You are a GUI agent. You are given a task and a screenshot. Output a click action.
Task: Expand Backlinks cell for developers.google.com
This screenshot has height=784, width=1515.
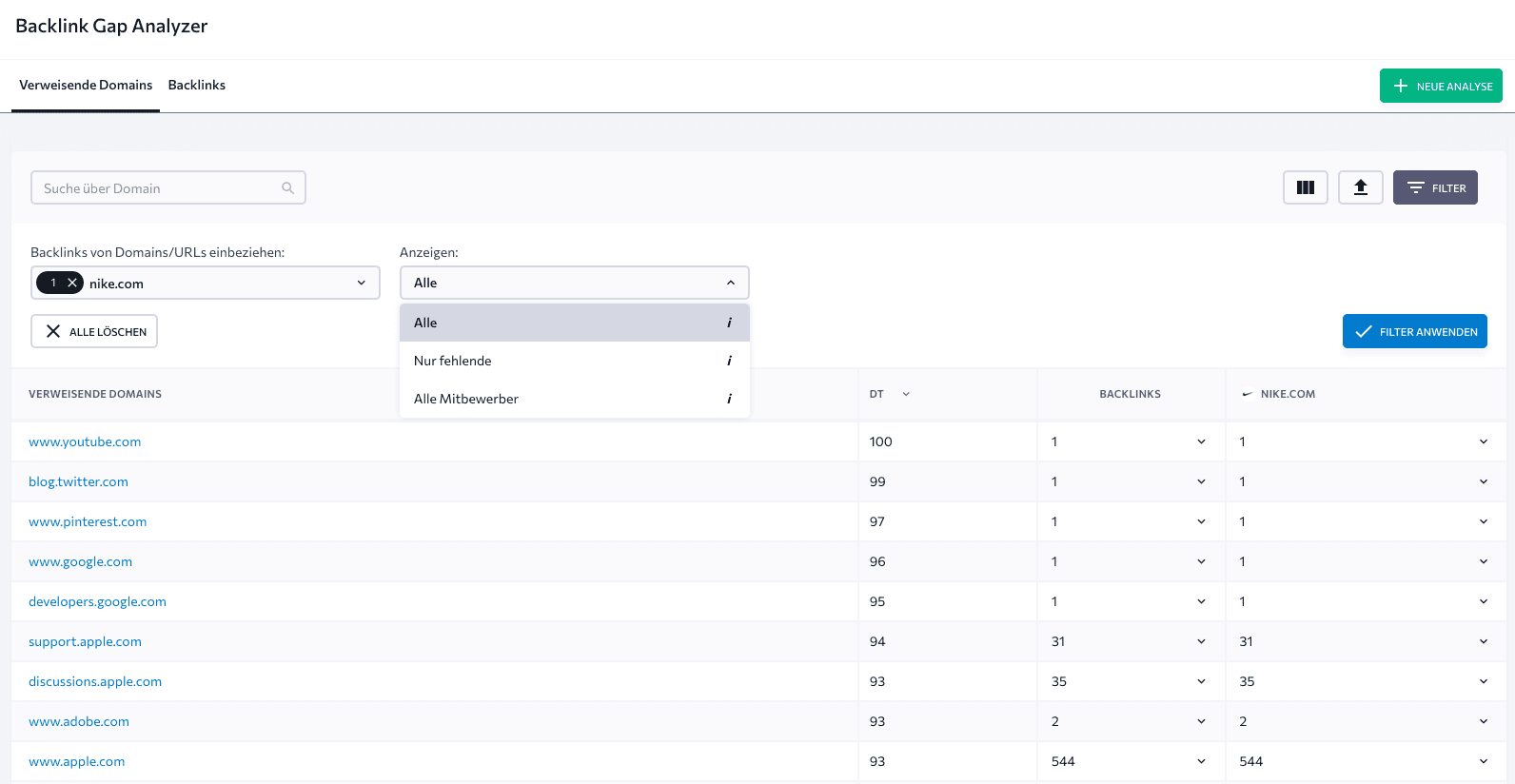(1201, 601)
